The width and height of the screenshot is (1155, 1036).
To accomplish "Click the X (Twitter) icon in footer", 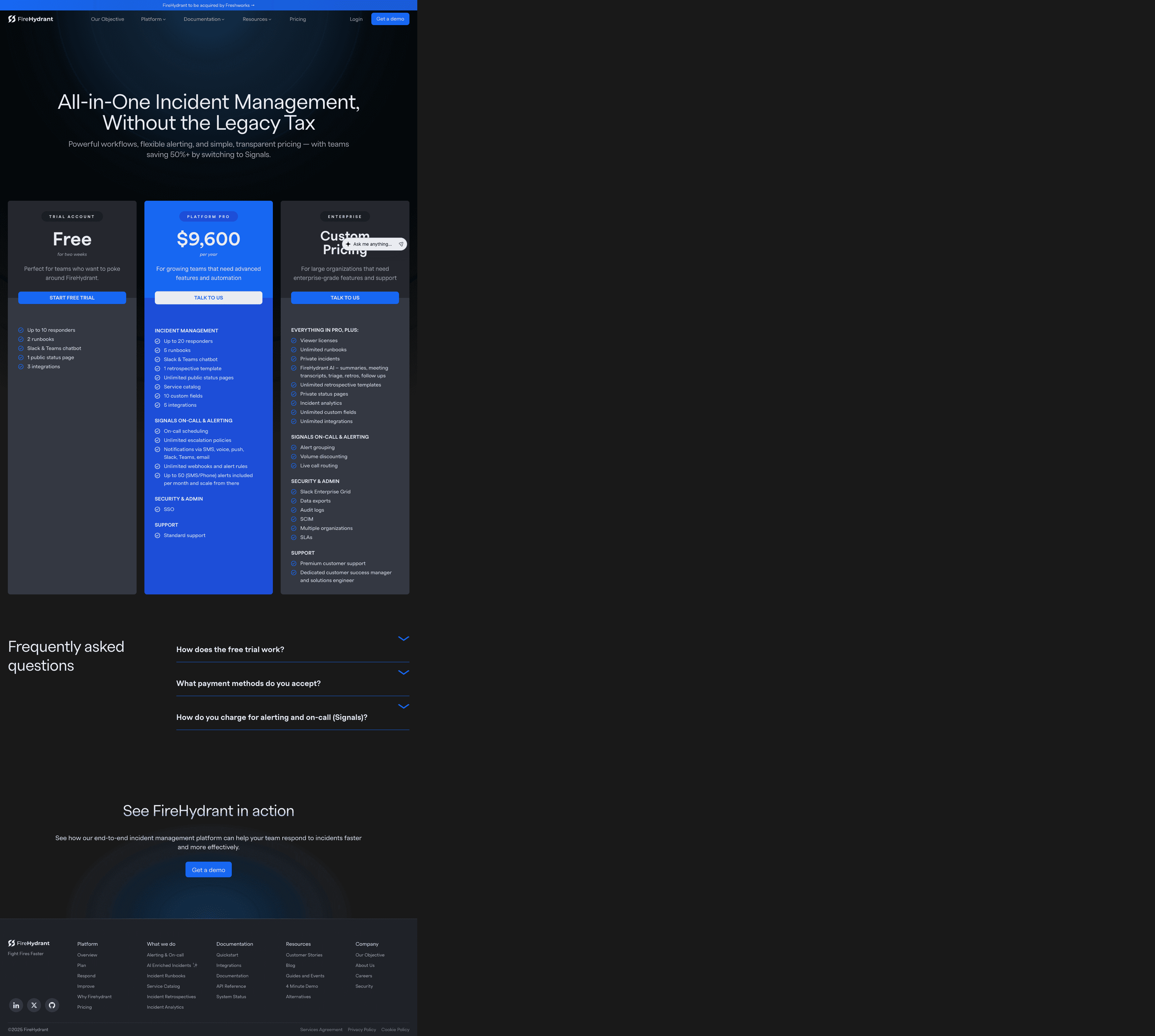I will point(34,1005).
